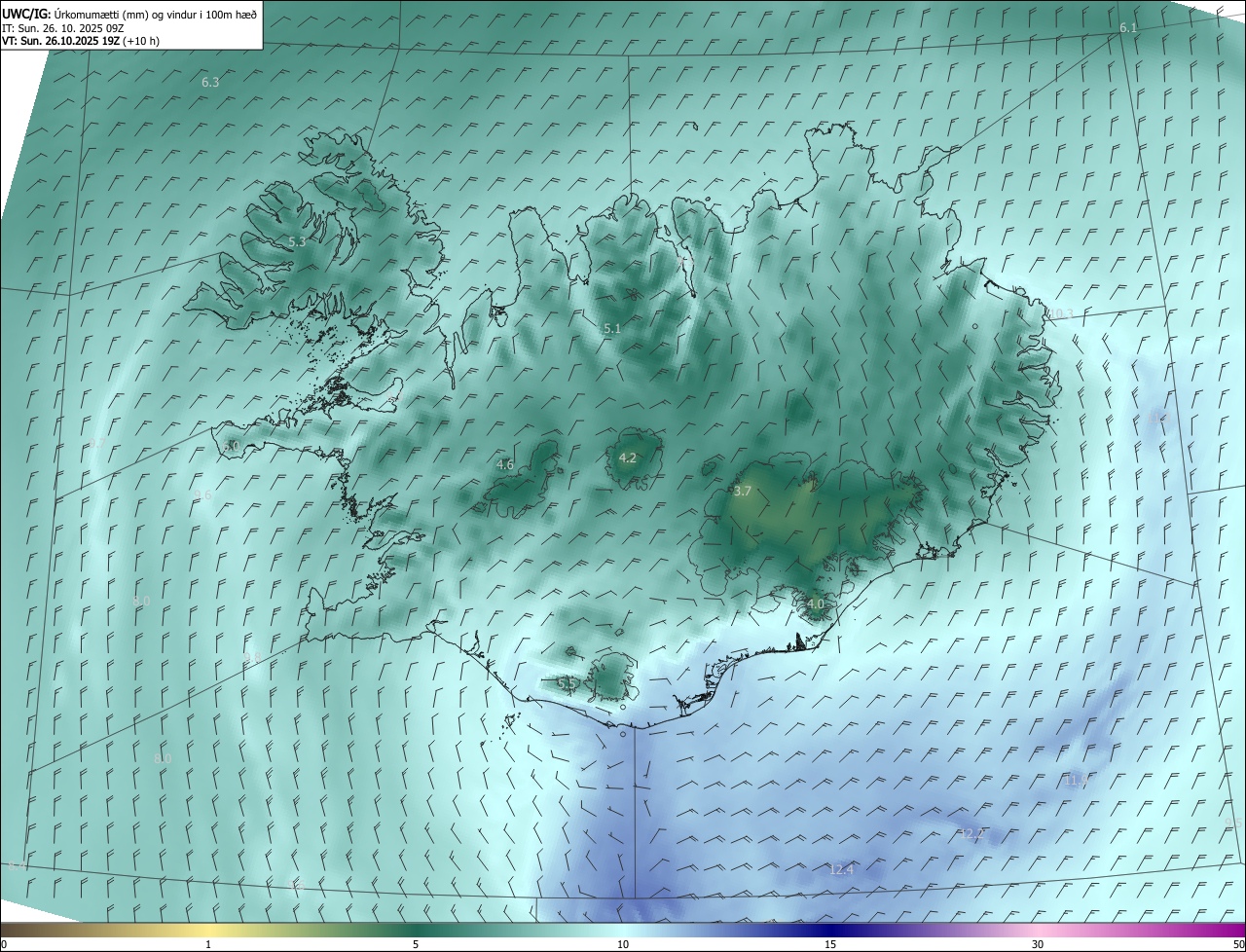
Task: Click the VT: Sun. 26.10.2025 19Z line
Action: point(81,41)
